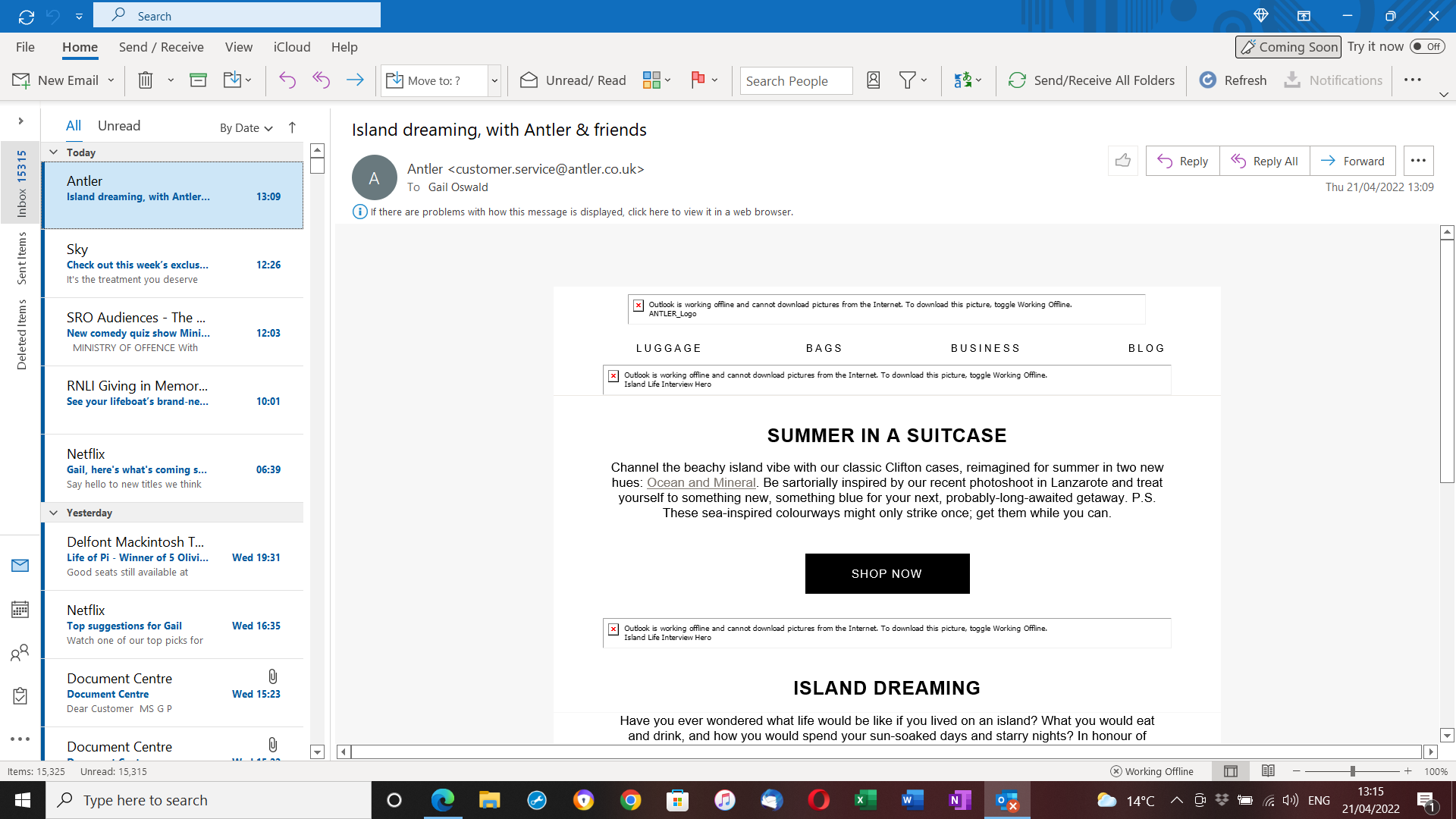Open the Send / Receive tab

click(x=162, y=47)
